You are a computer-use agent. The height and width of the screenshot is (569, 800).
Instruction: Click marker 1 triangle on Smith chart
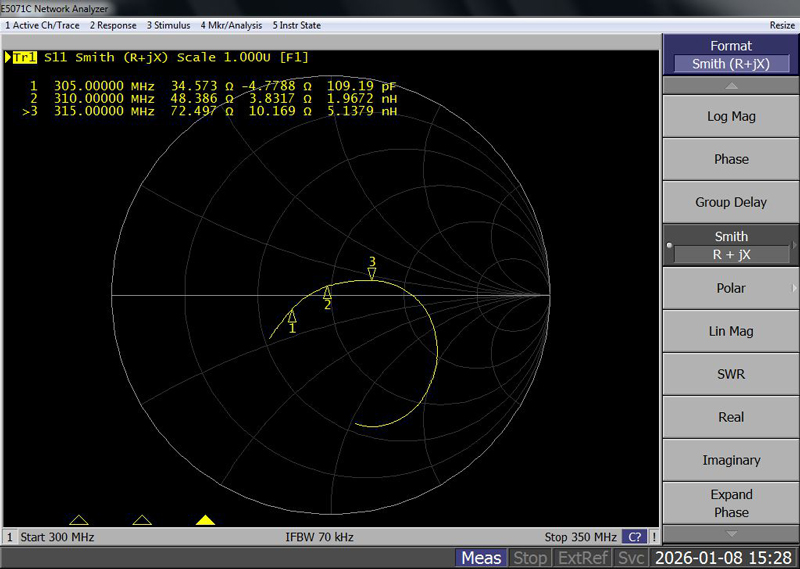tap(292, 316)
